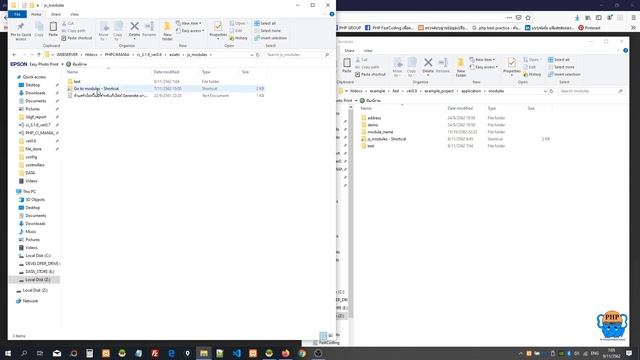Switch to Share tab in front Explorer window
Screen dimensions: 640x360
click(x=56, y=14)
